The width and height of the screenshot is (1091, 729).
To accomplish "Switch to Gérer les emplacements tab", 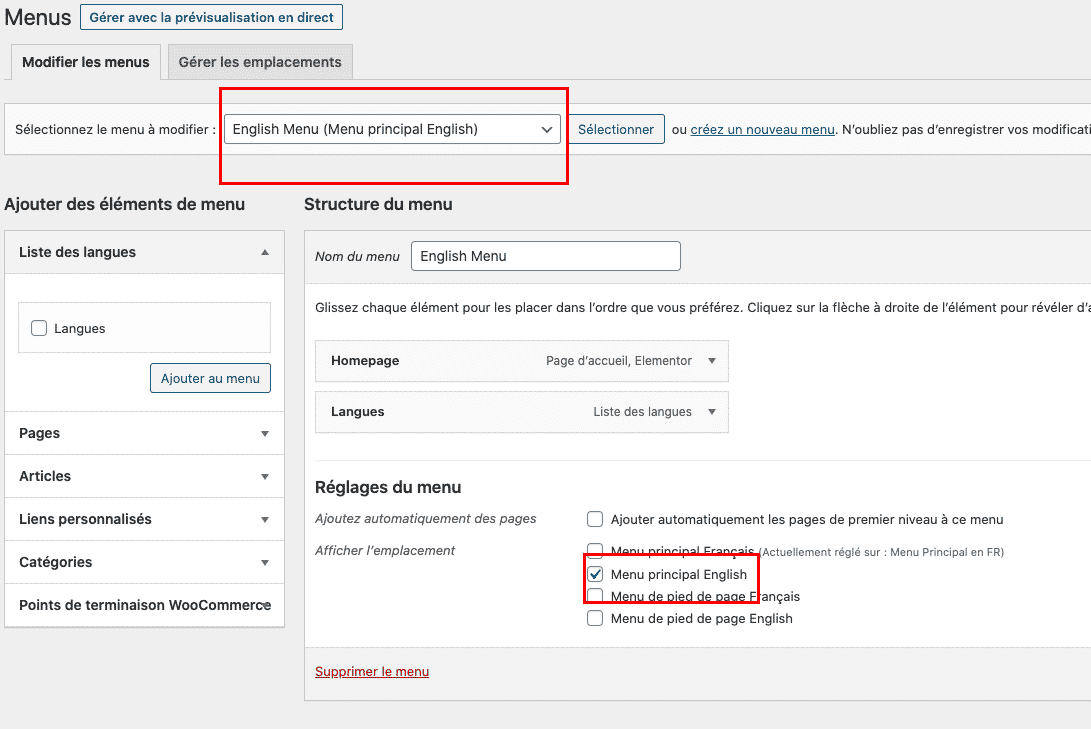I will (260, 62).
